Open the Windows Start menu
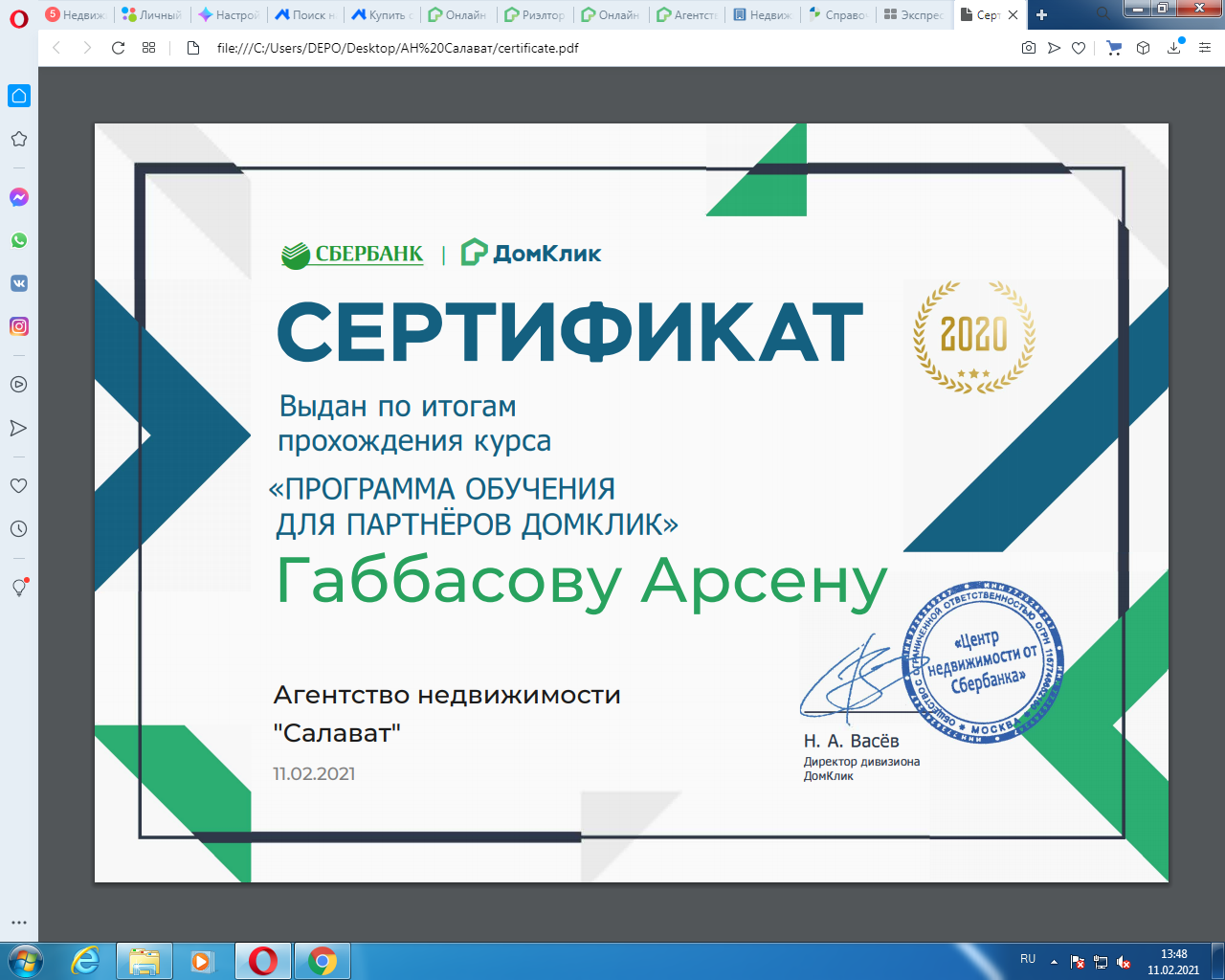 [24, 961]
